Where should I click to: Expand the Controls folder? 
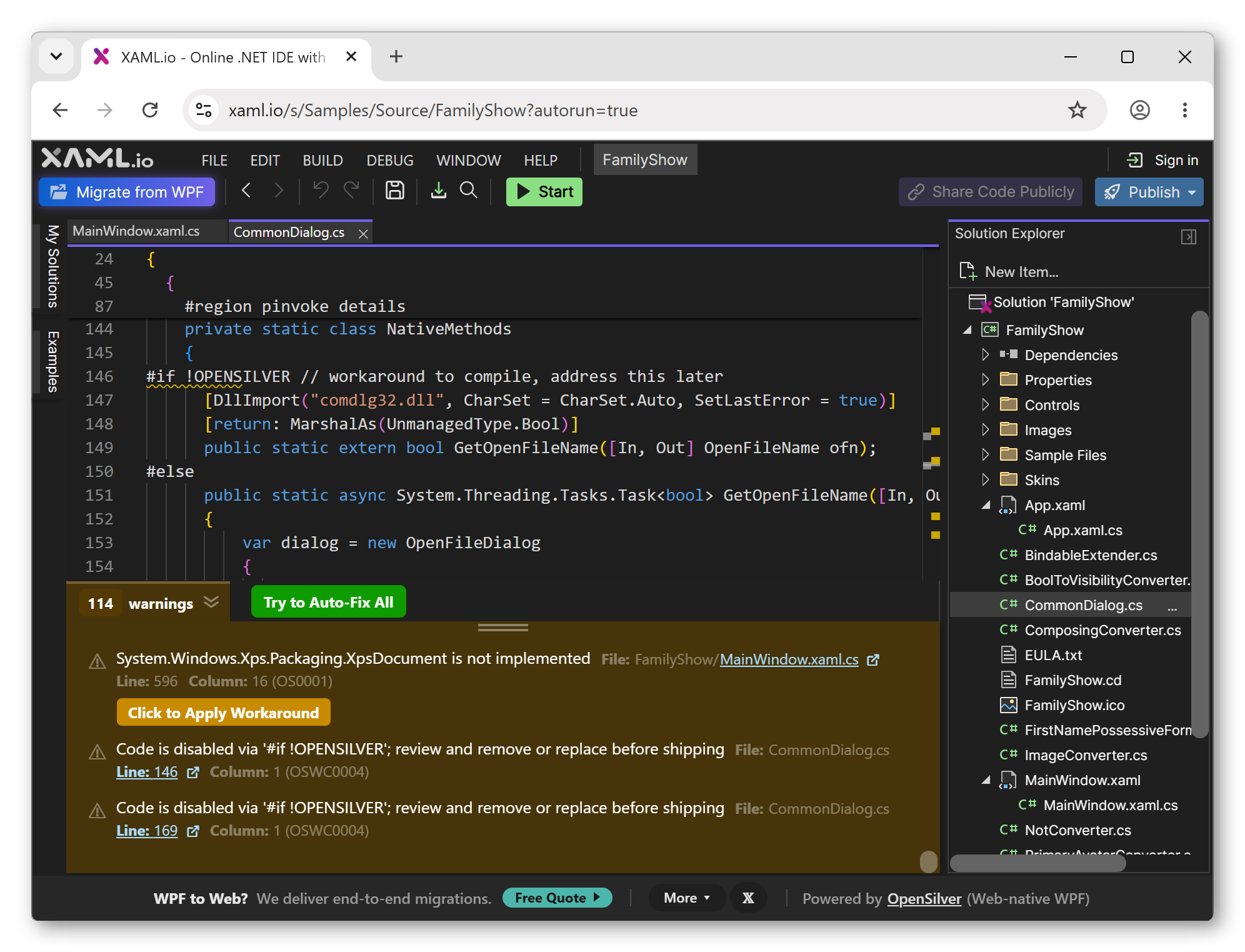click(985, 405)
